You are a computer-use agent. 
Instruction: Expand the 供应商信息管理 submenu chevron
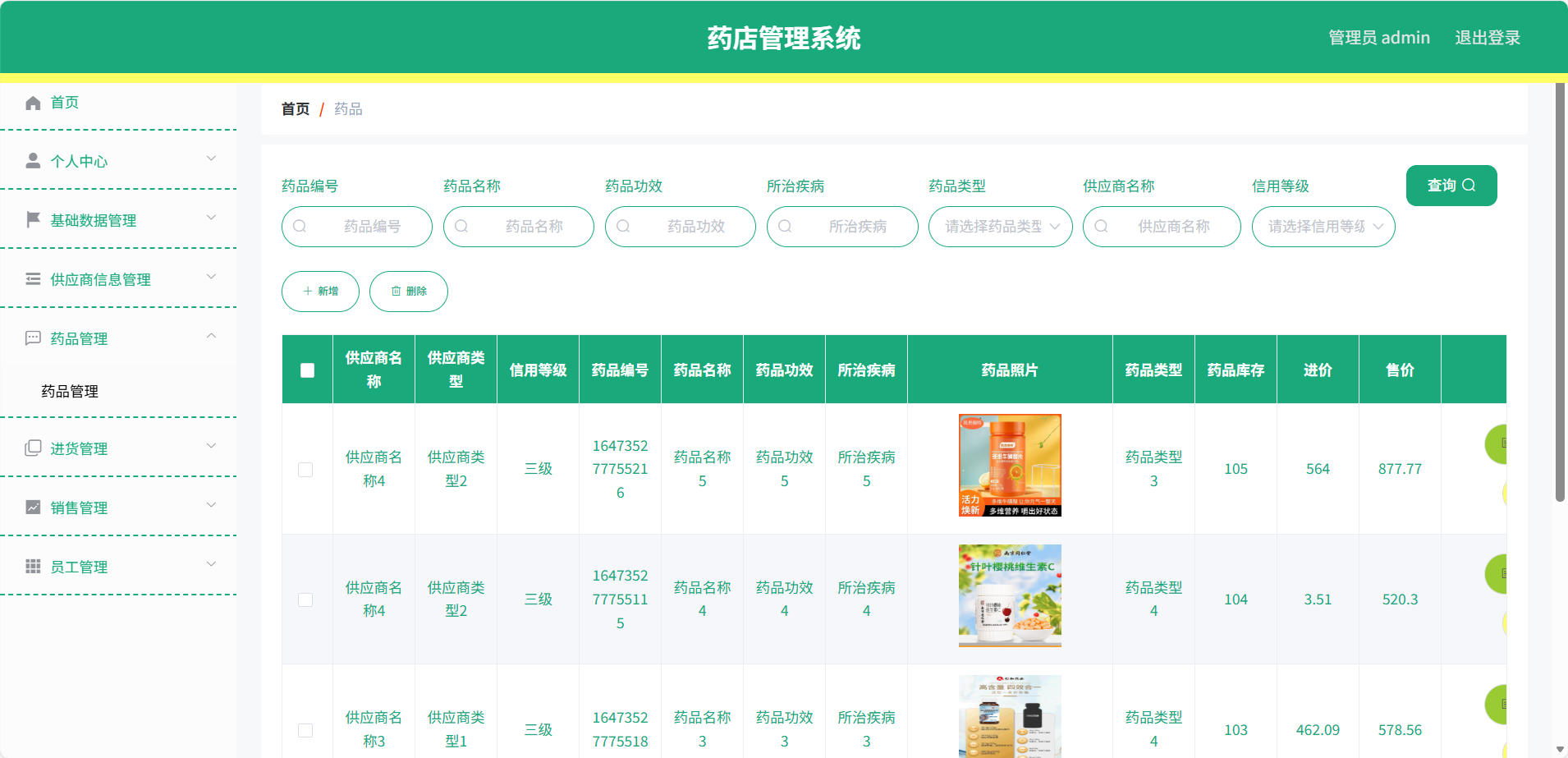(211, 277)
